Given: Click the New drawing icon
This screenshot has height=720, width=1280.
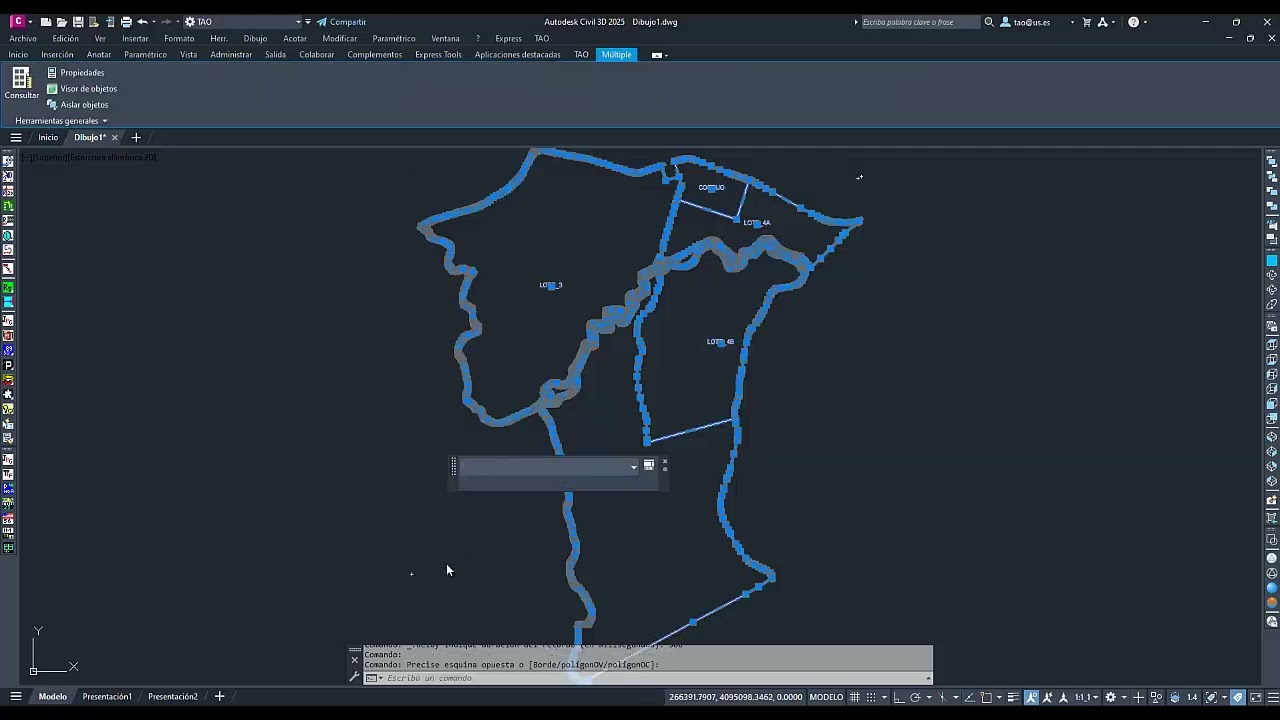Looking at the screenshot, I should (x=46, y=22).
